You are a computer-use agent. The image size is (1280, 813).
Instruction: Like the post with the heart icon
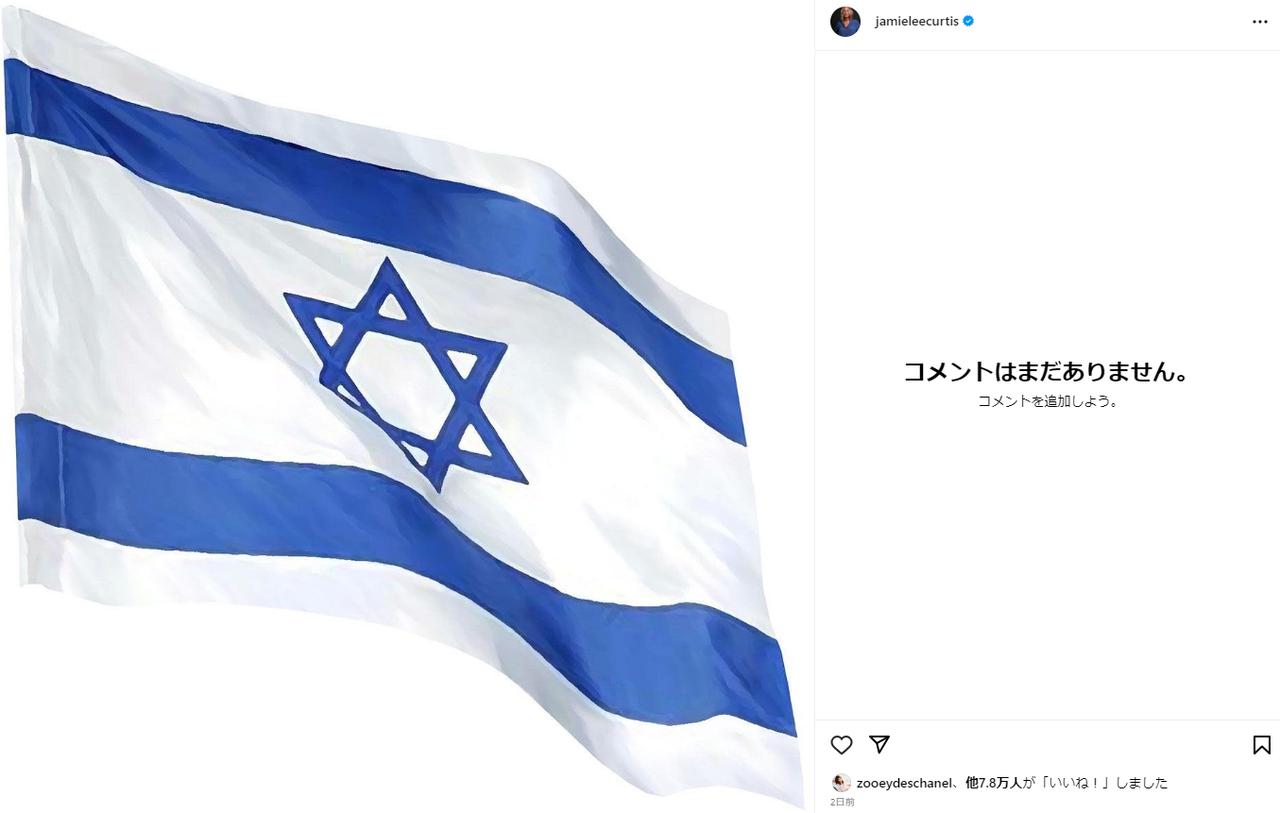(x=842, y=745)
